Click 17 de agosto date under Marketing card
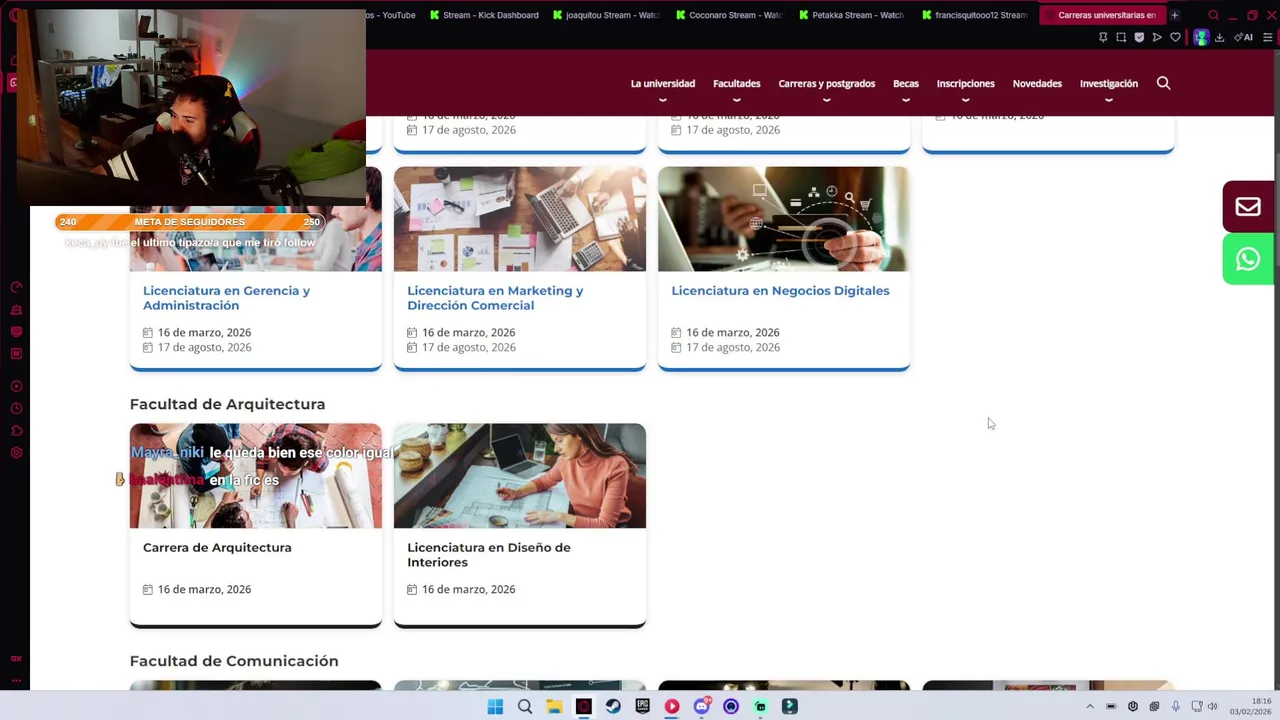Viewport: 1280px width, 720px height. click(468, 347)
